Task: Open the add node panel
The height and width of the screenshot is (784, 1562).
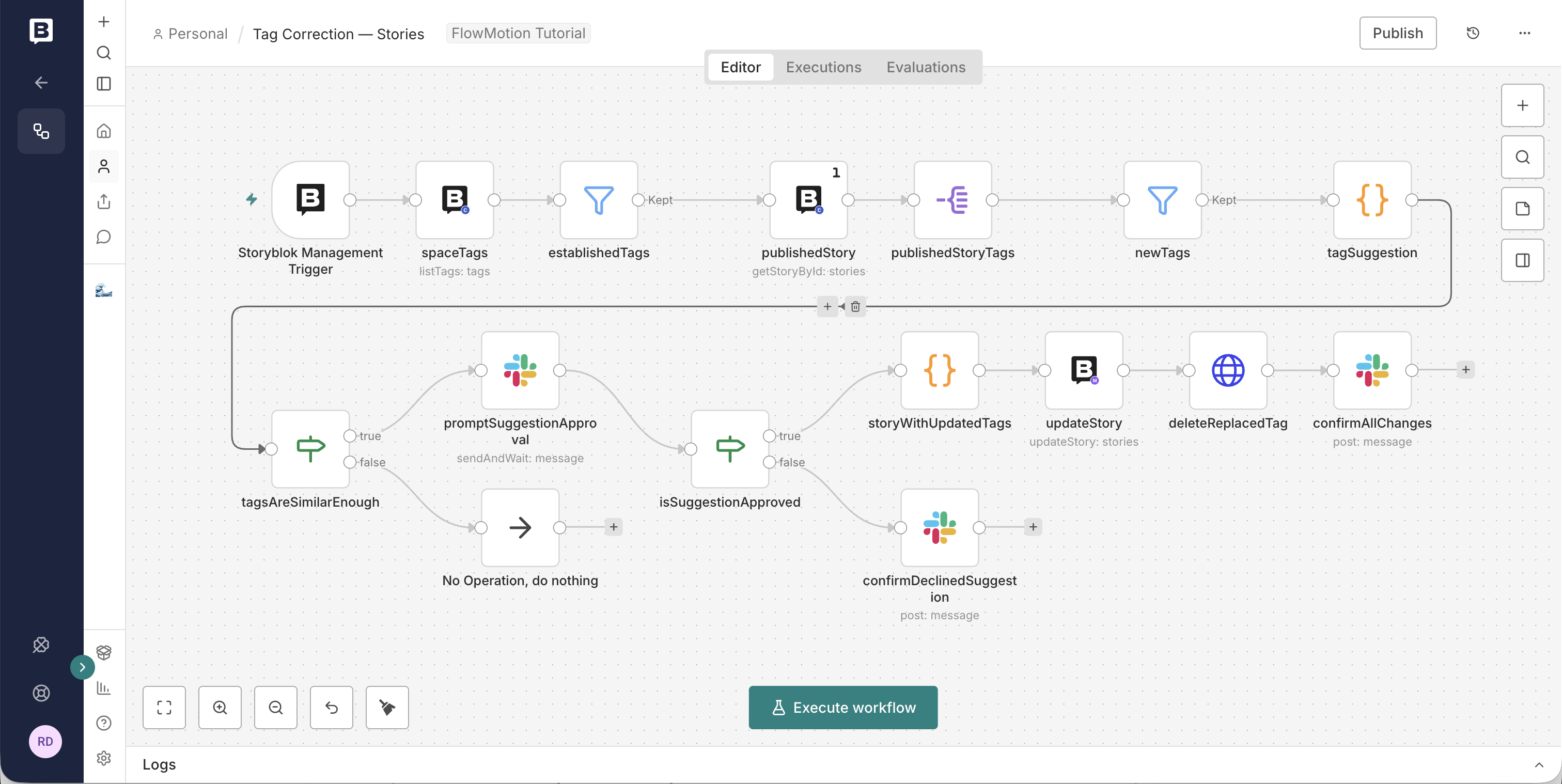Action: point(1522,105)
